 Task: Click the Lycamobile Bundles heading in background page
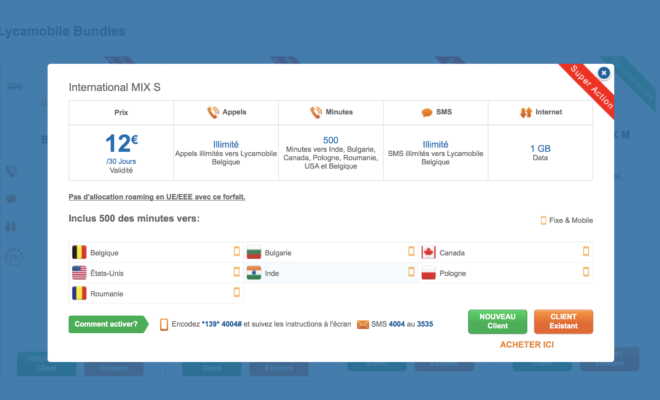(x=62, y=31)
